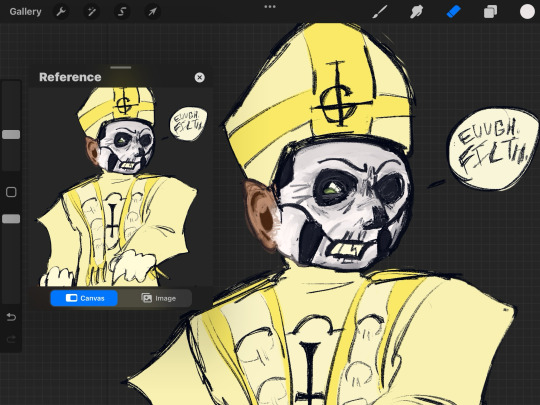Redo the last undone stroke
Image resolution: width=540 pixels, height=405 pixels.
[x=11, y=340]
